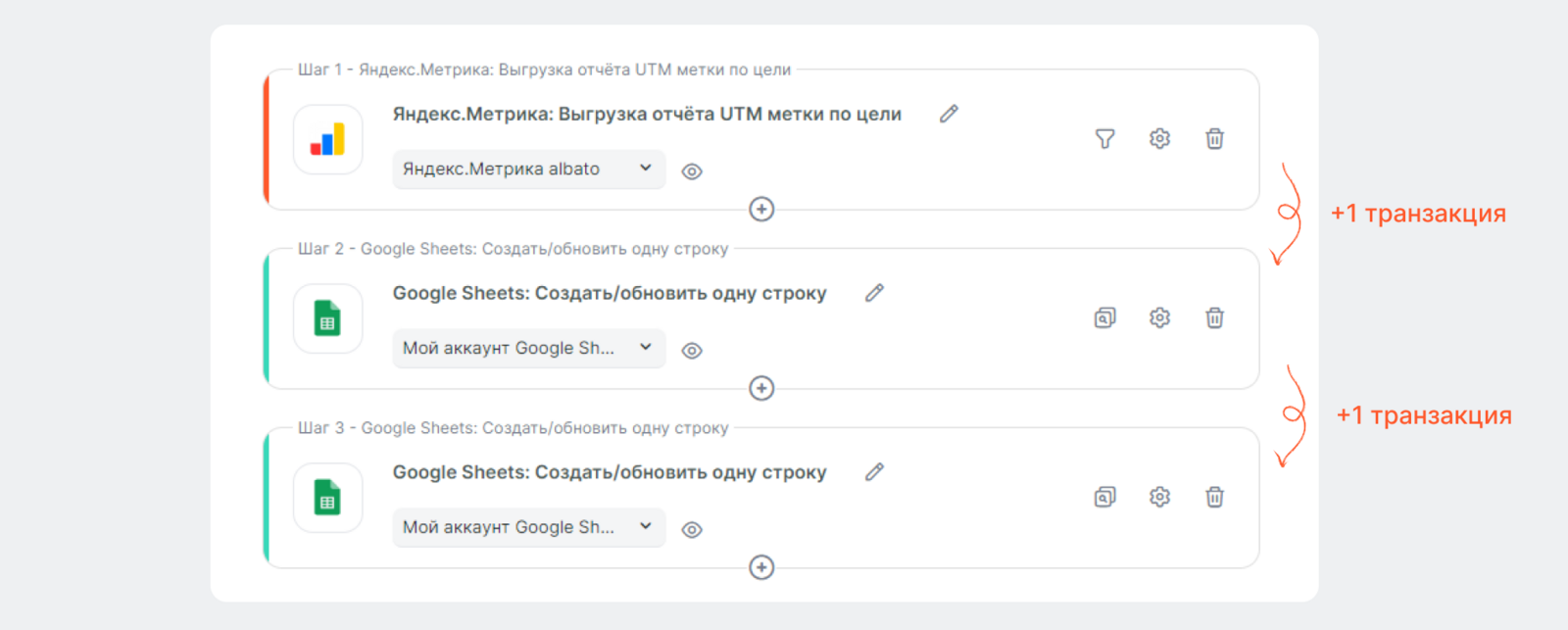The width and height of the screenshot is (1568, 630).
Task: Click copy icon on step 3 Google Sheets
Action: (1104, 498)
